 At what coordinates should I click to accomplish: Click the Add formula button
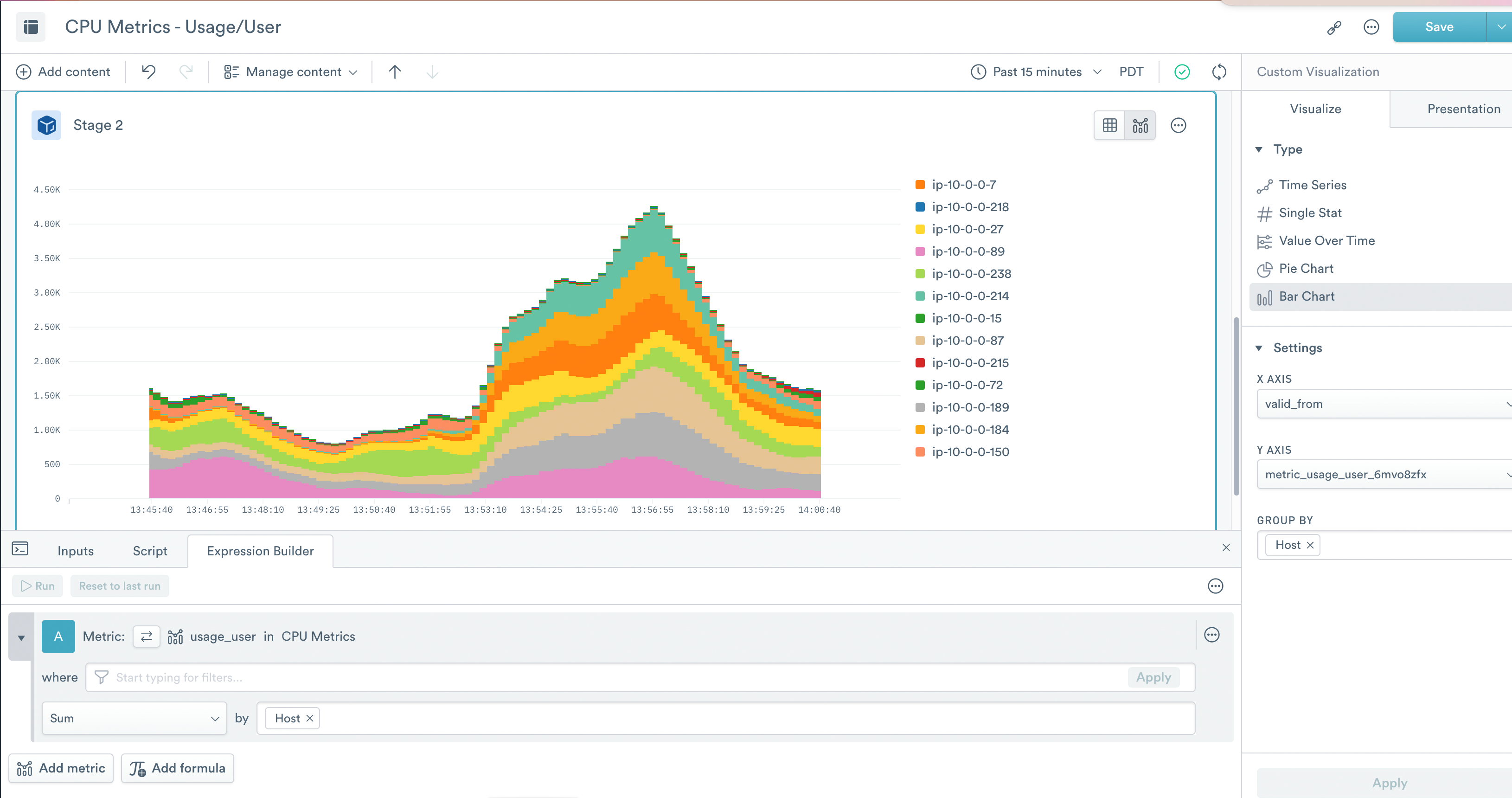pyautogui.click(x=177, y=768)
